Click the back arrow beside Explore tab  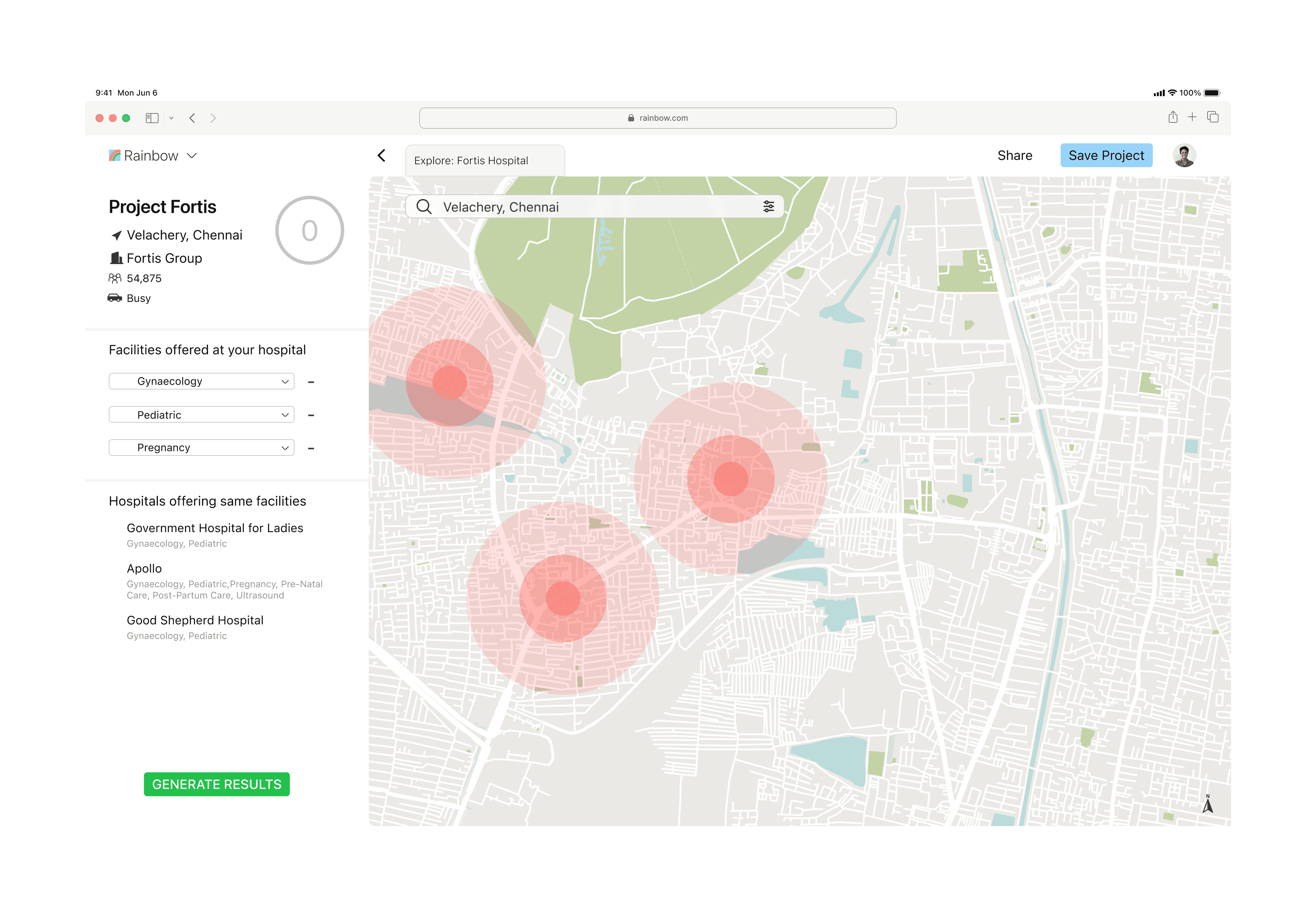(x=382, y=155)
